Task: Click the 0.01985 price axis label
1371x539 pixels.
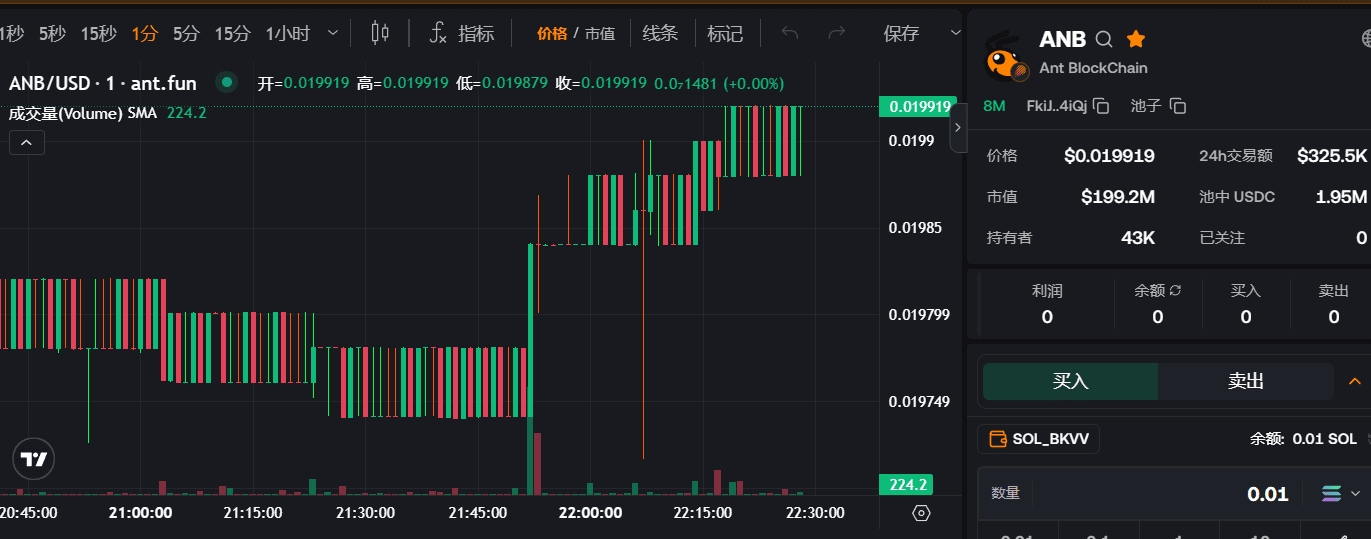Action: (915, 228)
